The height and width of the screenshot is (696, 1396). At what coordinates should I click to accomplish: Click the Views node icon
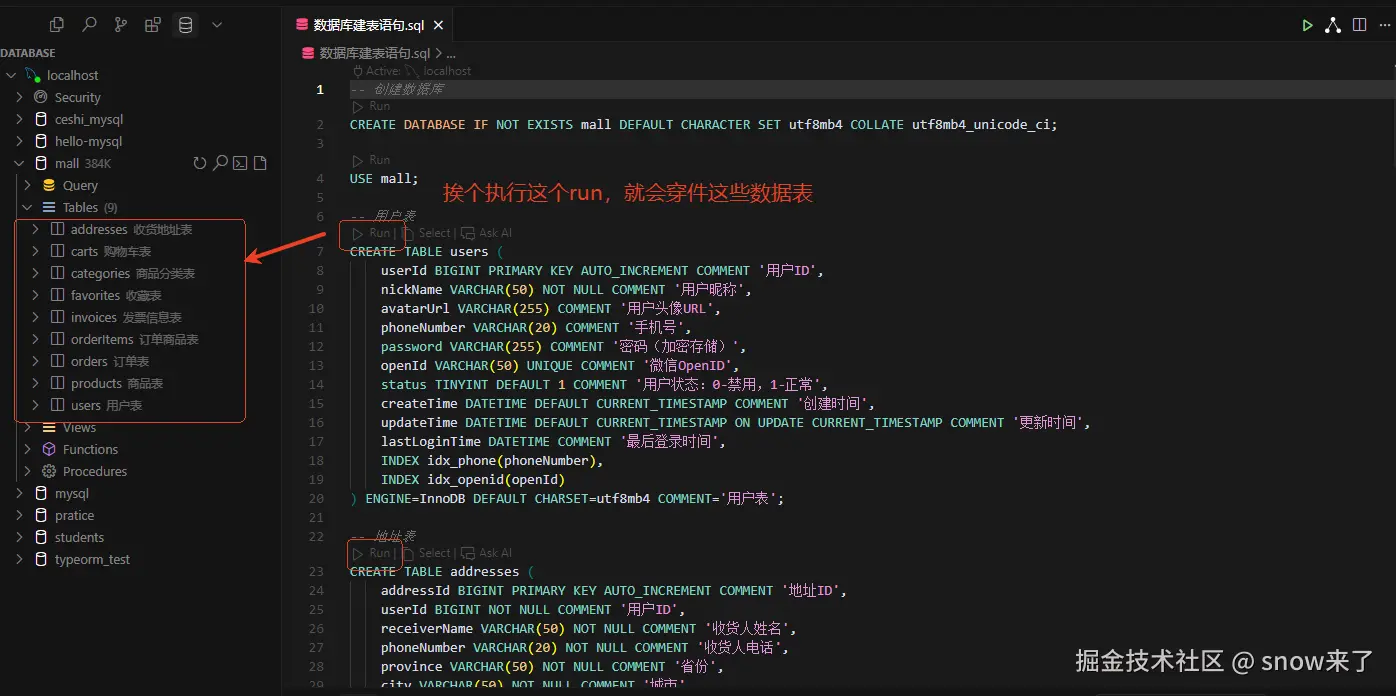point(49,427)
